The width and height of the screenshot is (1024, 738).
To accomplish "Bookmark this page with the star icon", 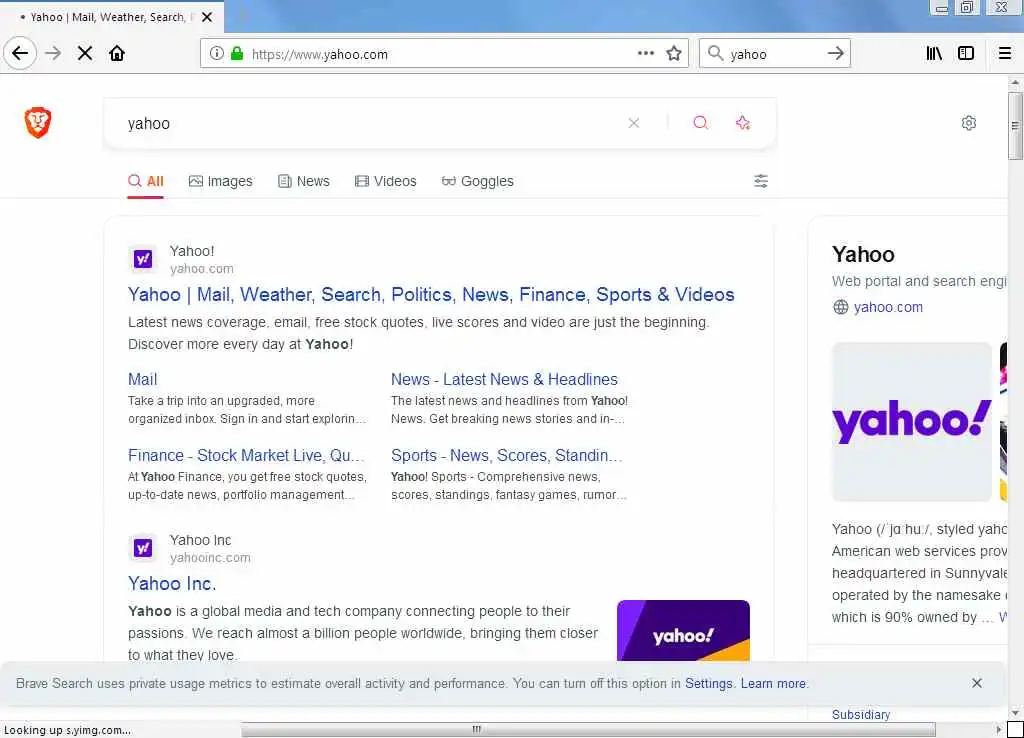I will (x=674, y=54).
